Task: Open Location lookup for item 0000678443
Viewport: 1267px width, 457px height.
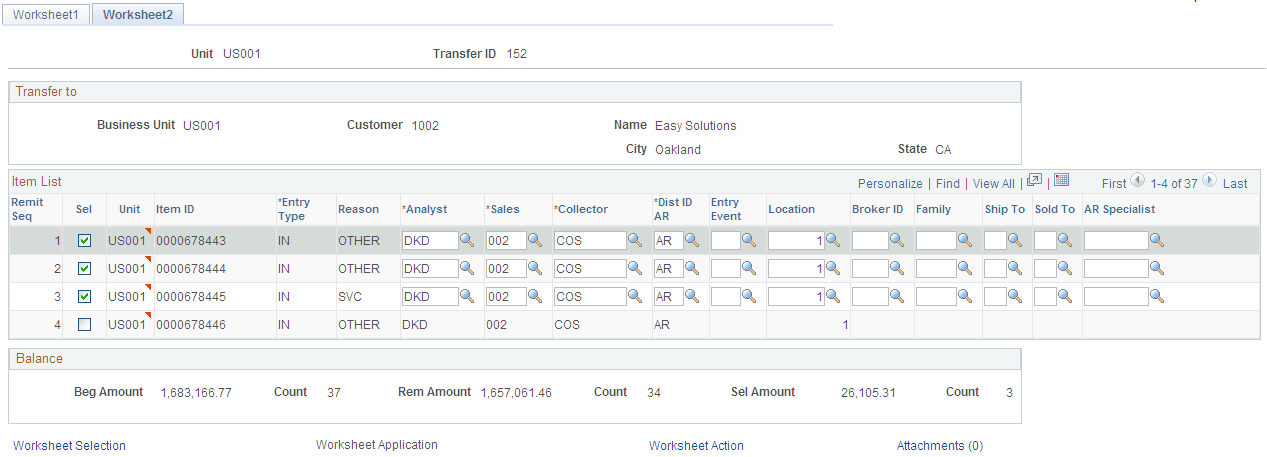Action: pos(833,240)
